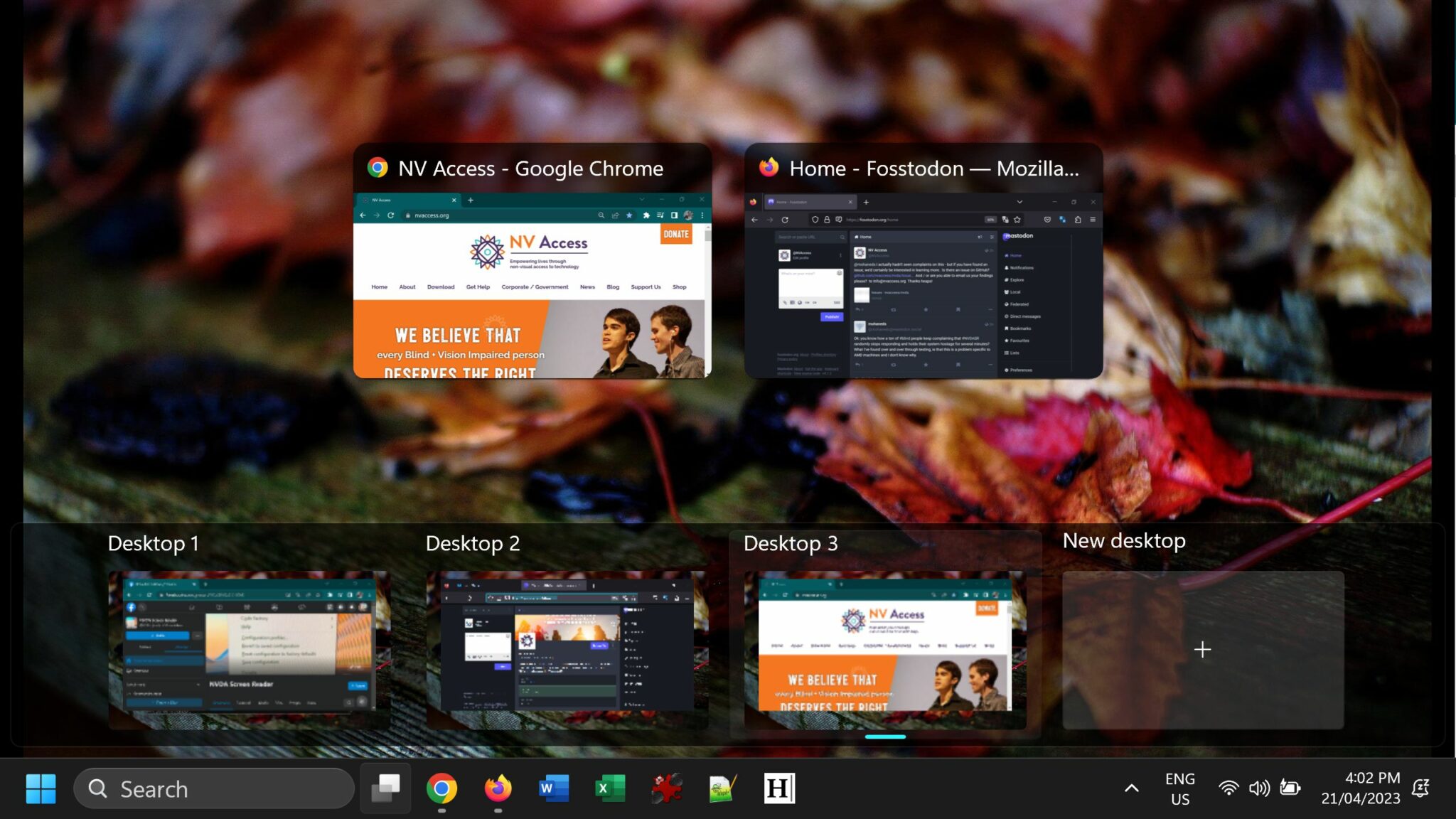Launch Google Chrome from the taskbar

[x=441, y=788]
